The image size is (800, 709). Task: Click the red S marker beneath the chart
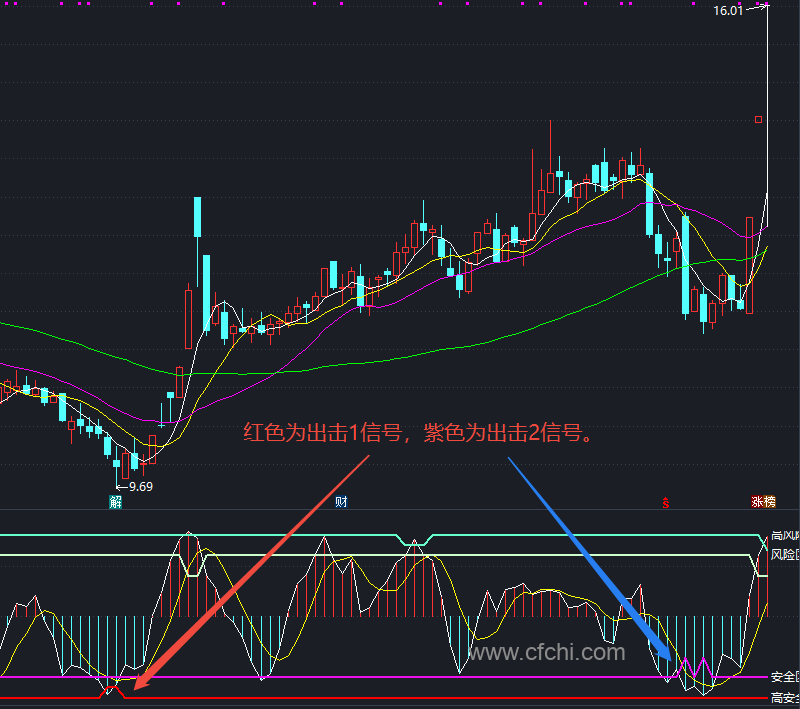tap(666, 503)
